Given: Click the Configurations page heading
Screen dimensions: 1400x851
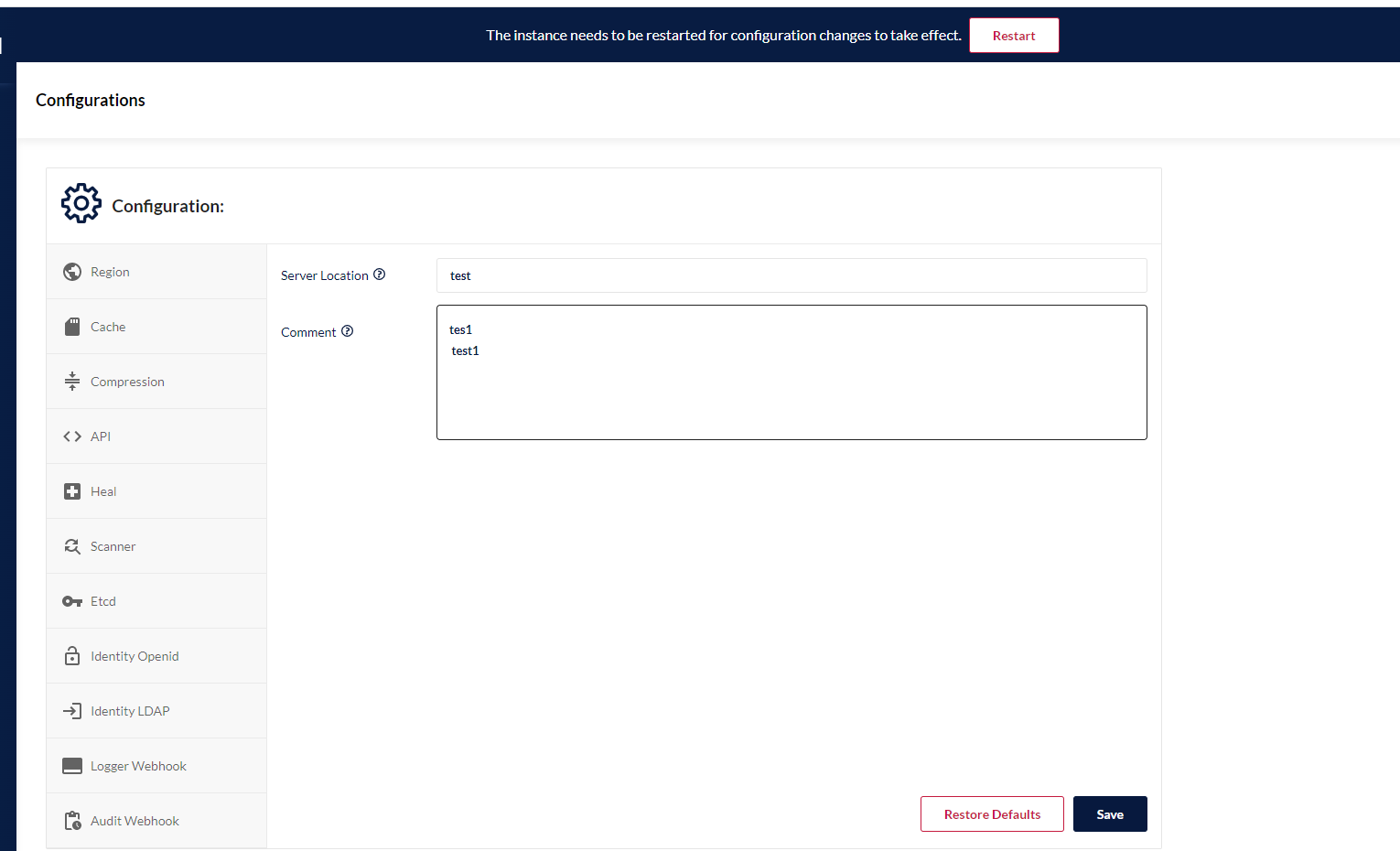Looking at the screenshot, I should point(91,100).
